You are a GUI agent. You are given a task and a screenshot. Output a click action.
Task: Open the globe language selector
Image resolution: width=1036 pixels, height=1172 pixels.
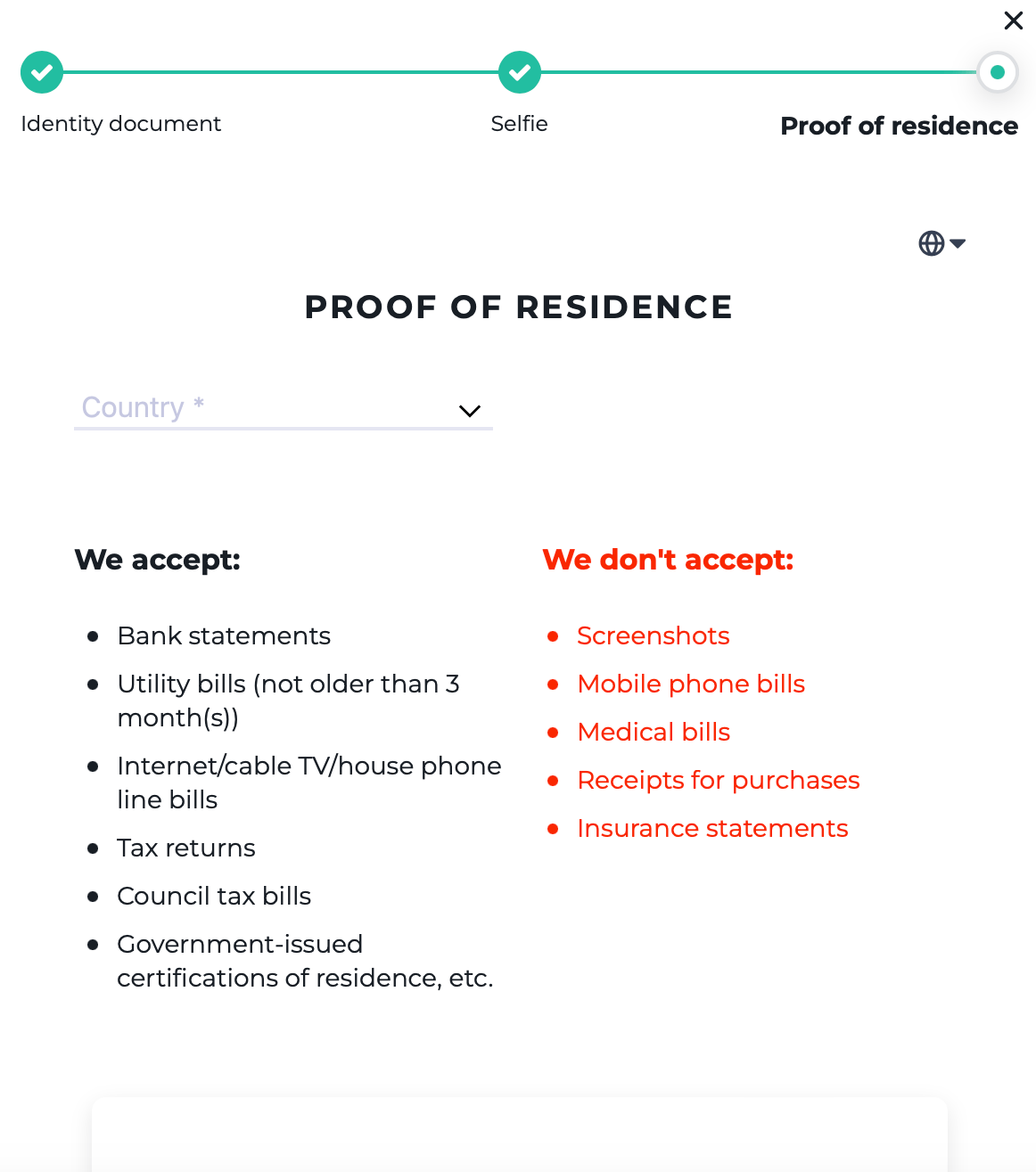coord(932,243)
